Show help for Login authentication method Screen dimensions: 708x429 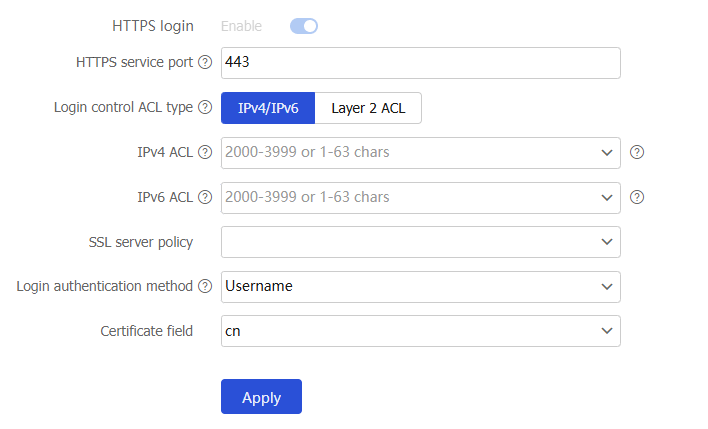click(x=205, y=286)
